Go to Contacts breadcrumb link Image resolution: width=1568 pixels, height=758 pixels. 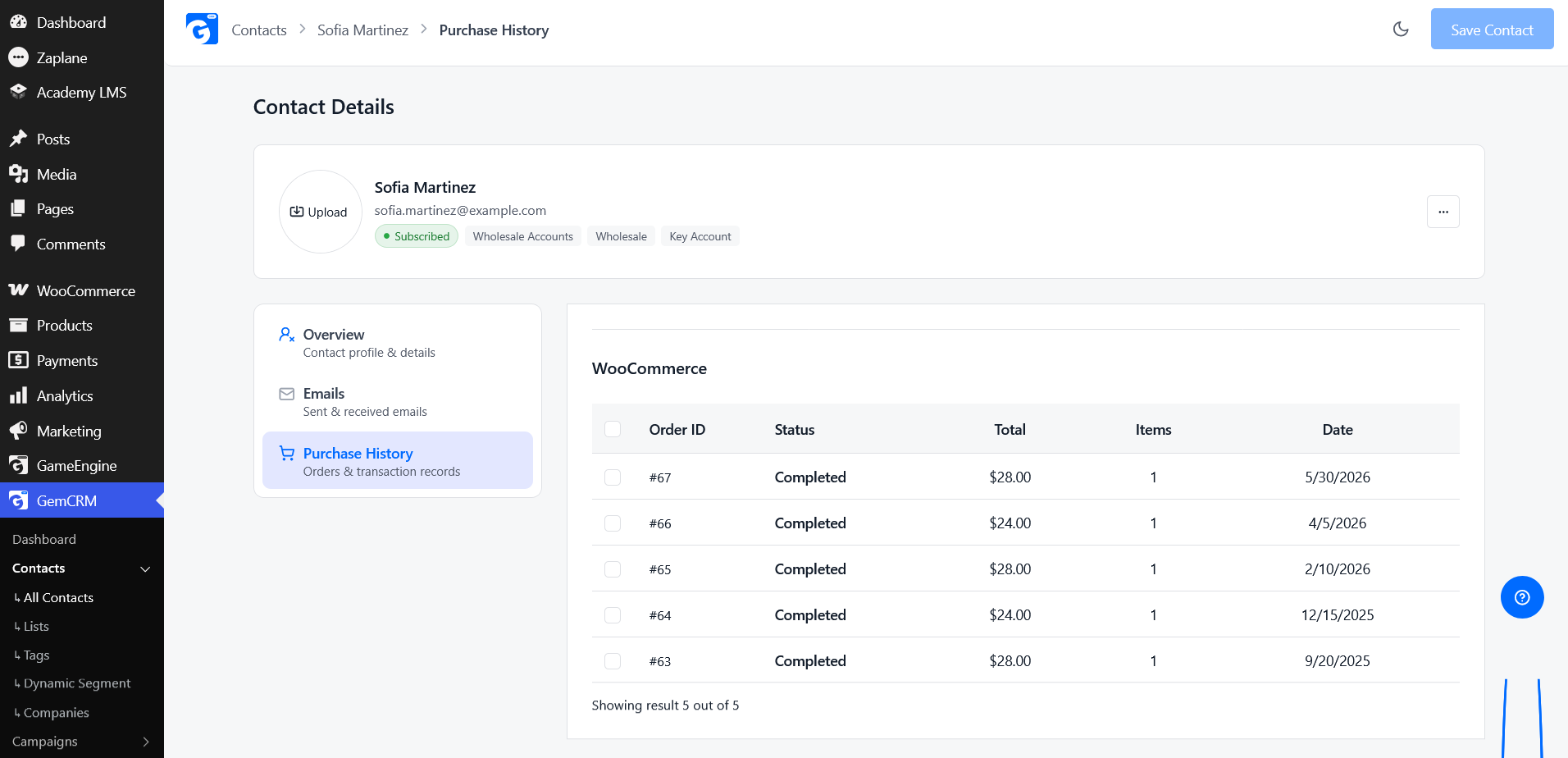pos(259,30)
